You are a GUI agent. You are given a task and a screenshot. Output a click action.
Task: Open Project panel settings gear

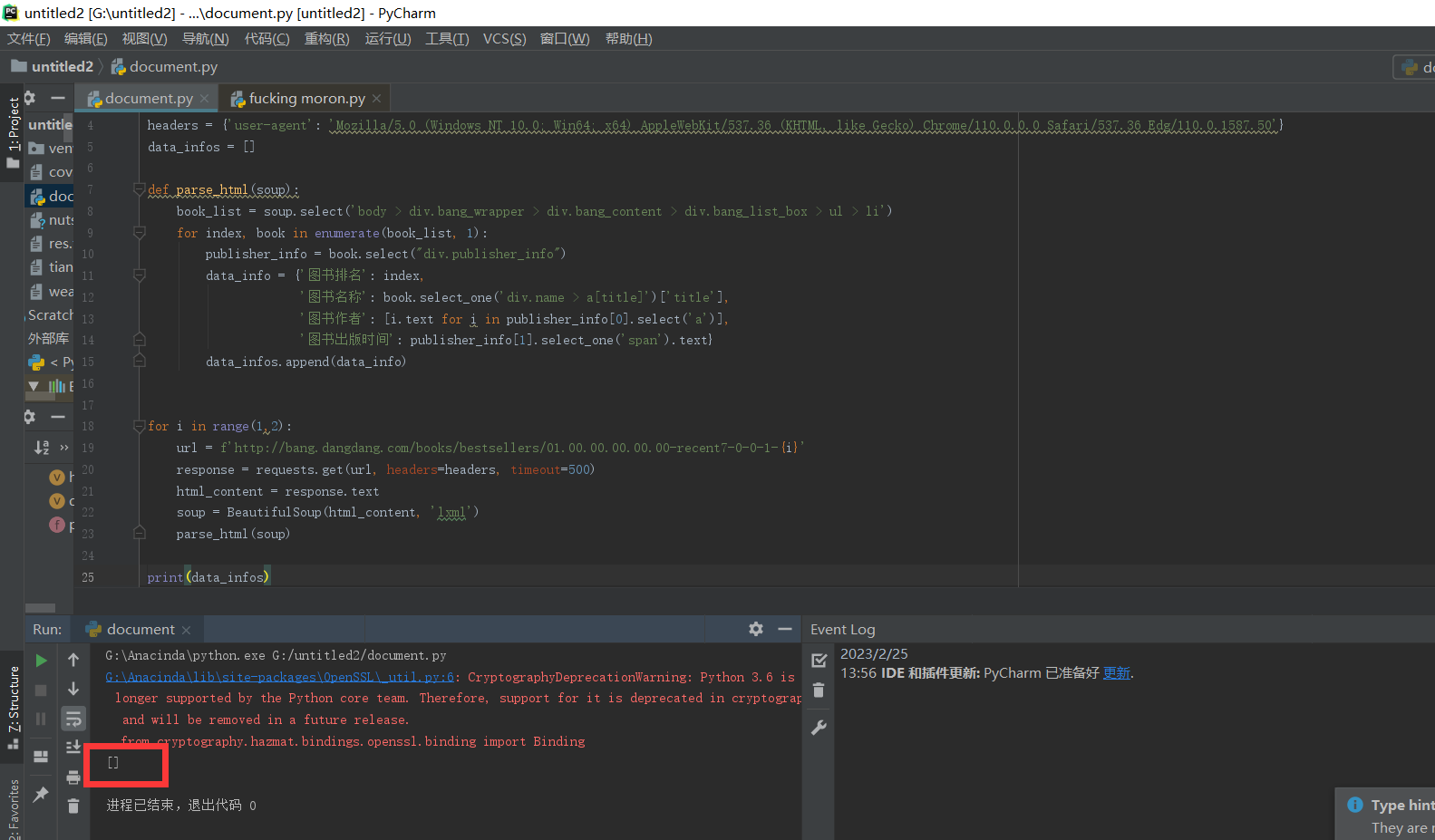click(30, 98)
